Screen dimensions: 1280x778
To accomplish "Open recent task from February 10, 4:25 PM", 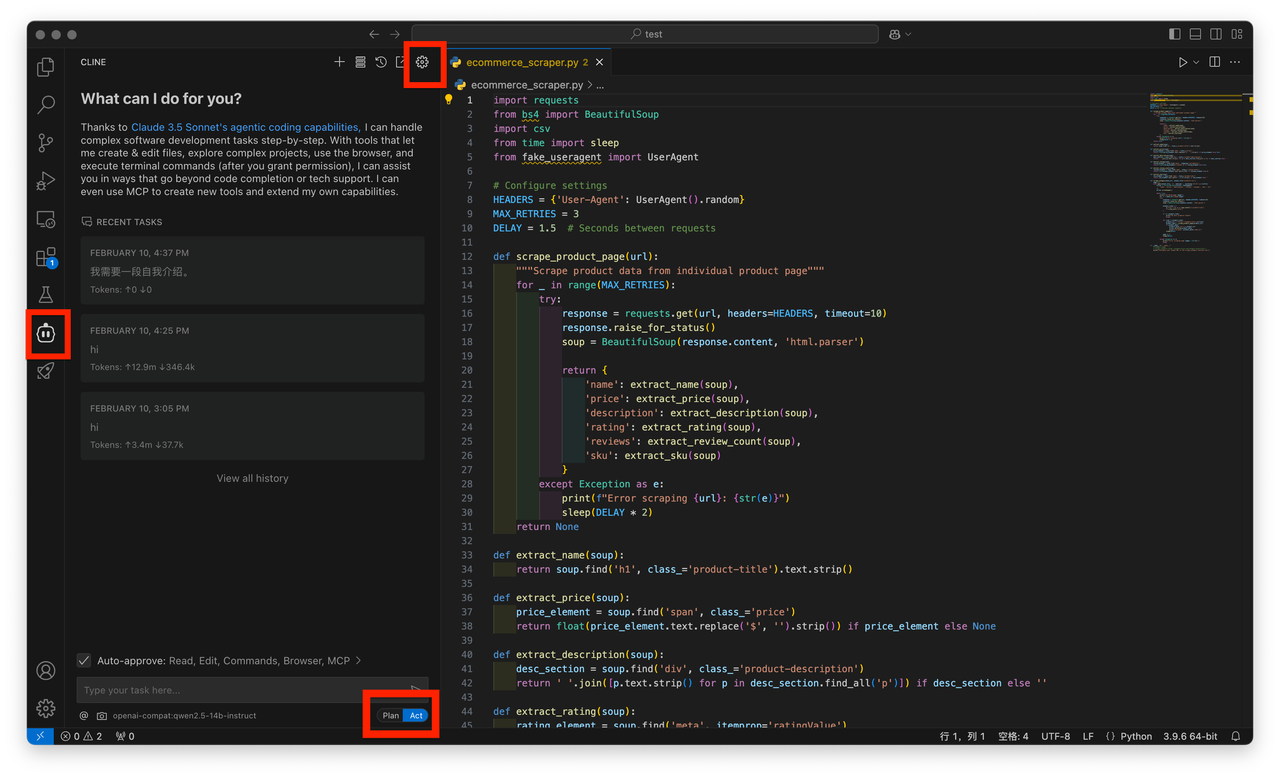I will (252, 348).
